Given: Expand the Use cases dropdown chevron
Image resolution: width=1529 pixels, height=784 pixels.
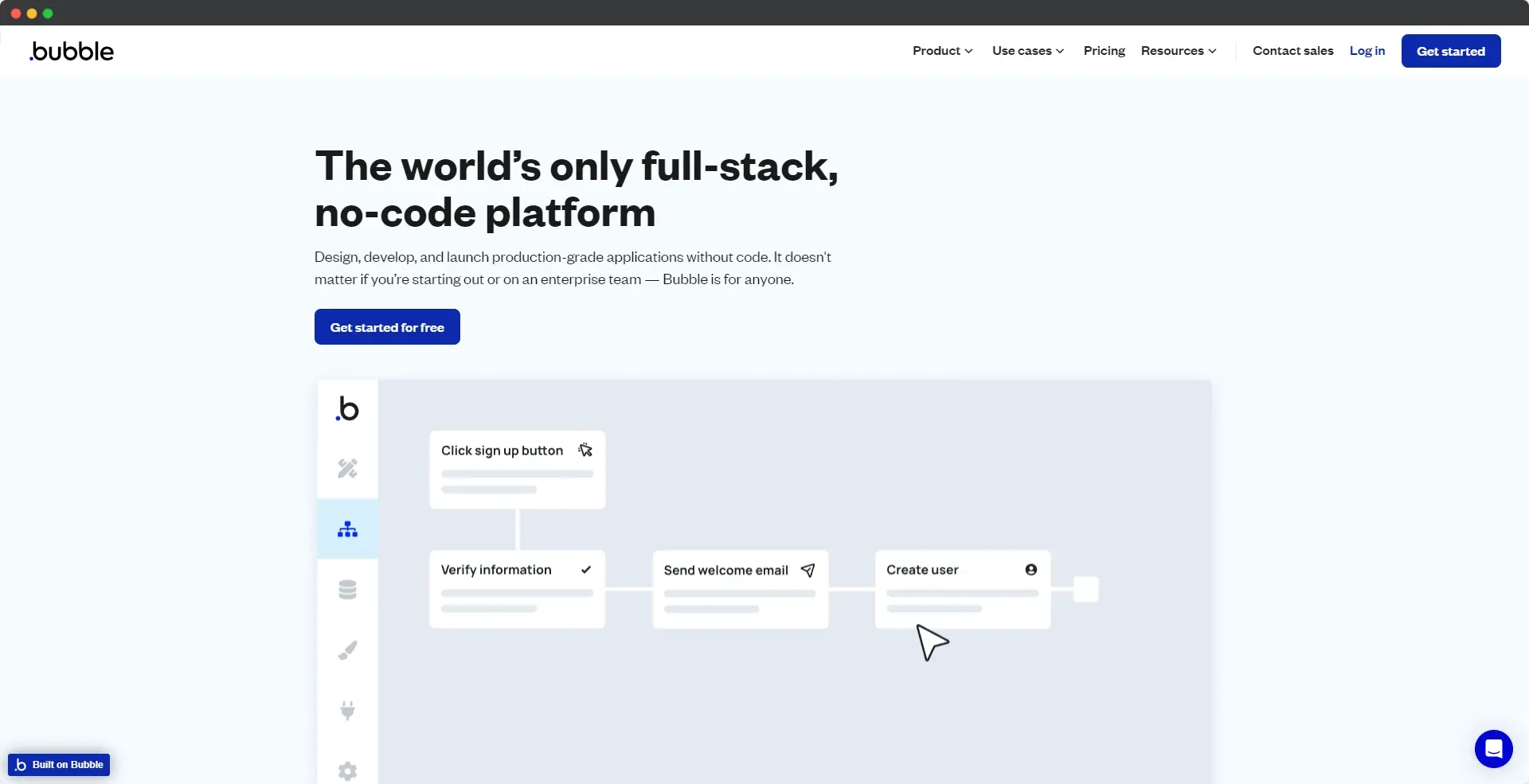Looking at the screenshot, I should point(1060,51).
